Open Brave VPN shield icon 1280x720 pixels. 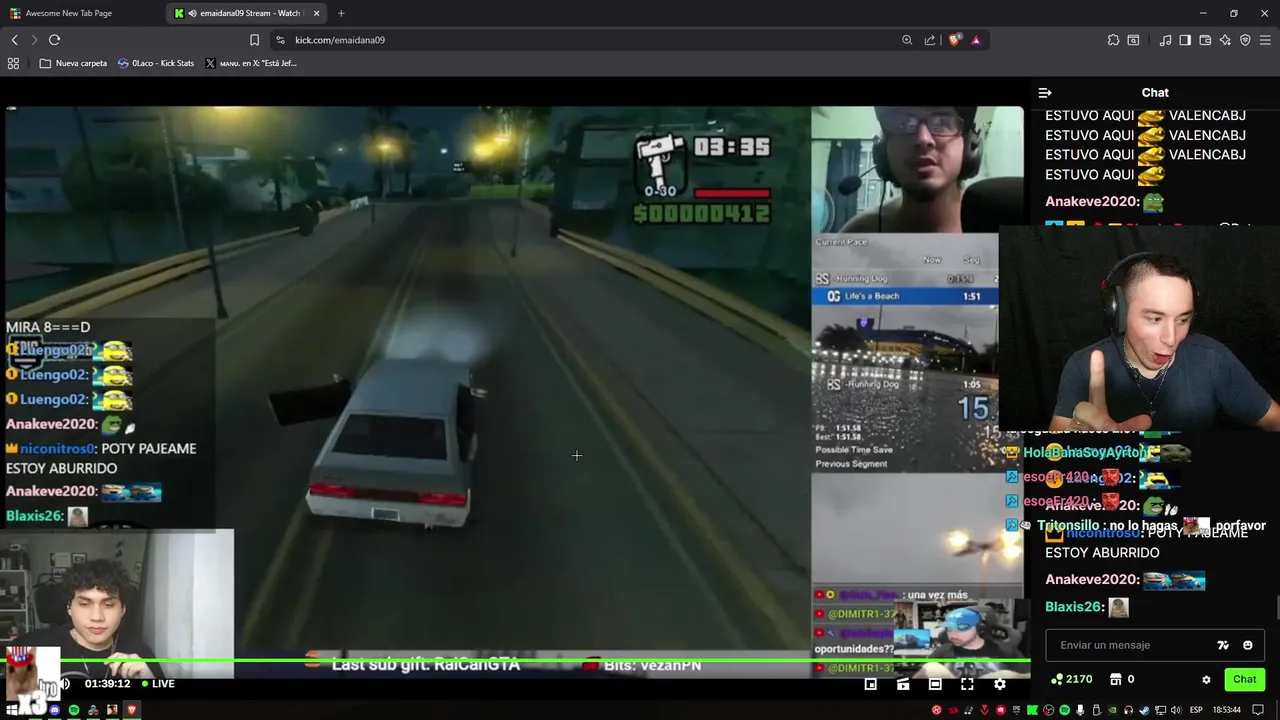[1245, 40]
